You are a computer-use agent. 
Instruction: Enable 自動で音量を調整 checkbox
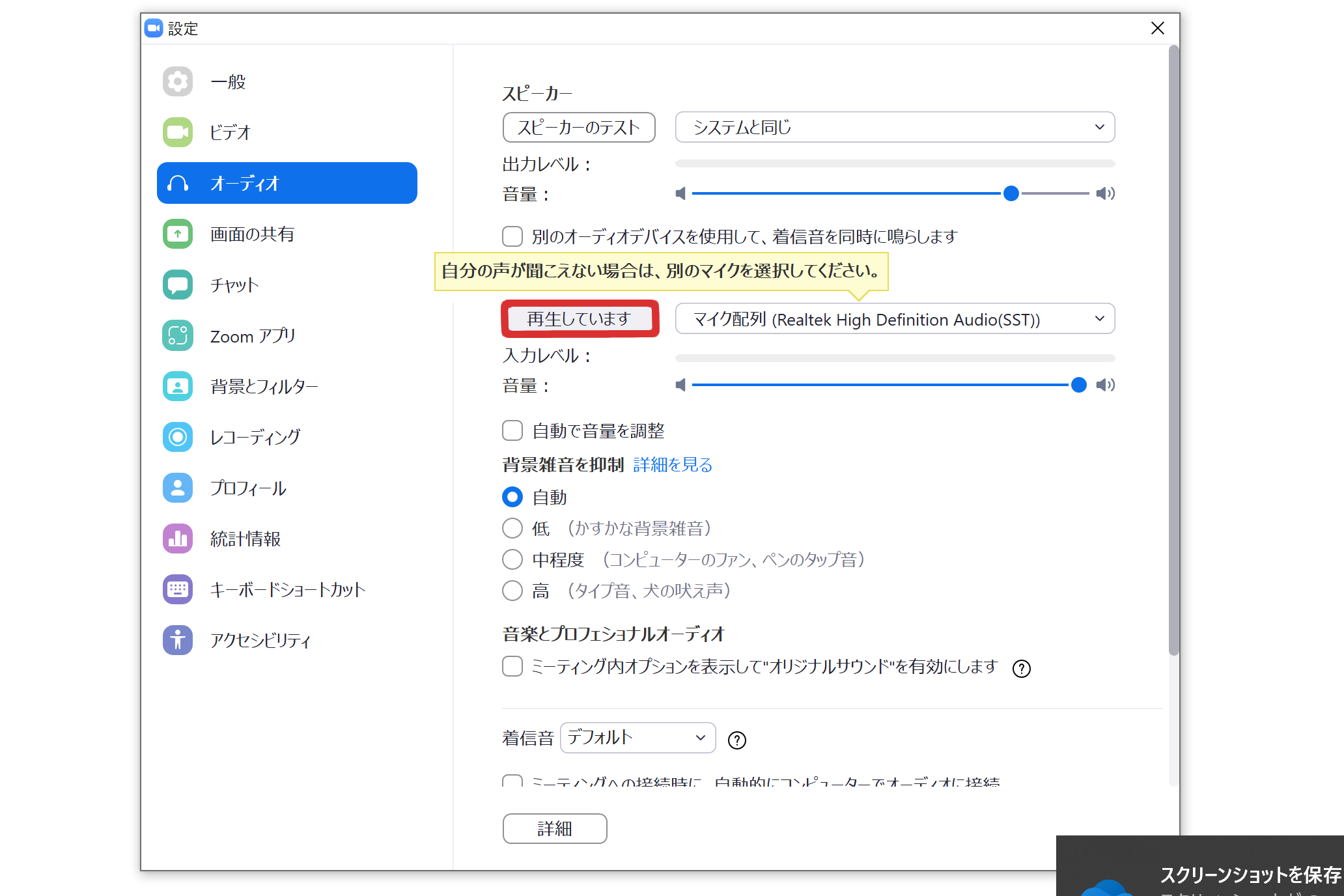point(512,430)
